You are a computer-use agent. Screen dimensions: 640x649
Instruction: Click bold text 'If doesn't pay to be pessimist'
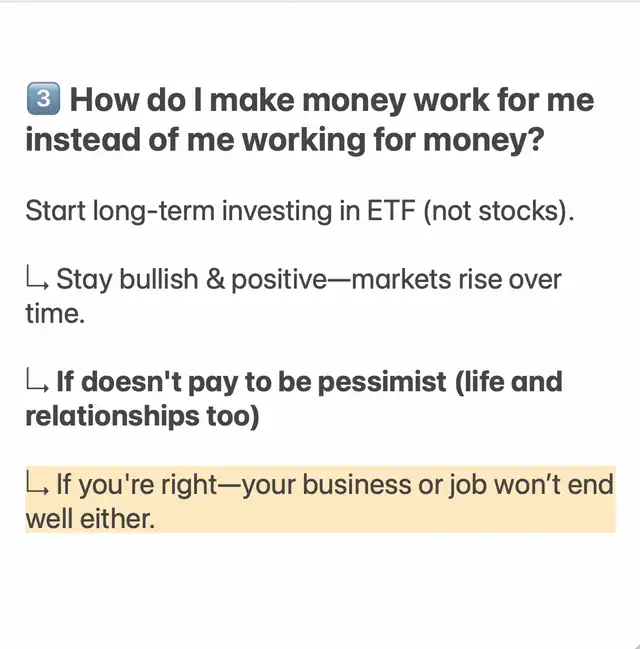coord(251,382)
